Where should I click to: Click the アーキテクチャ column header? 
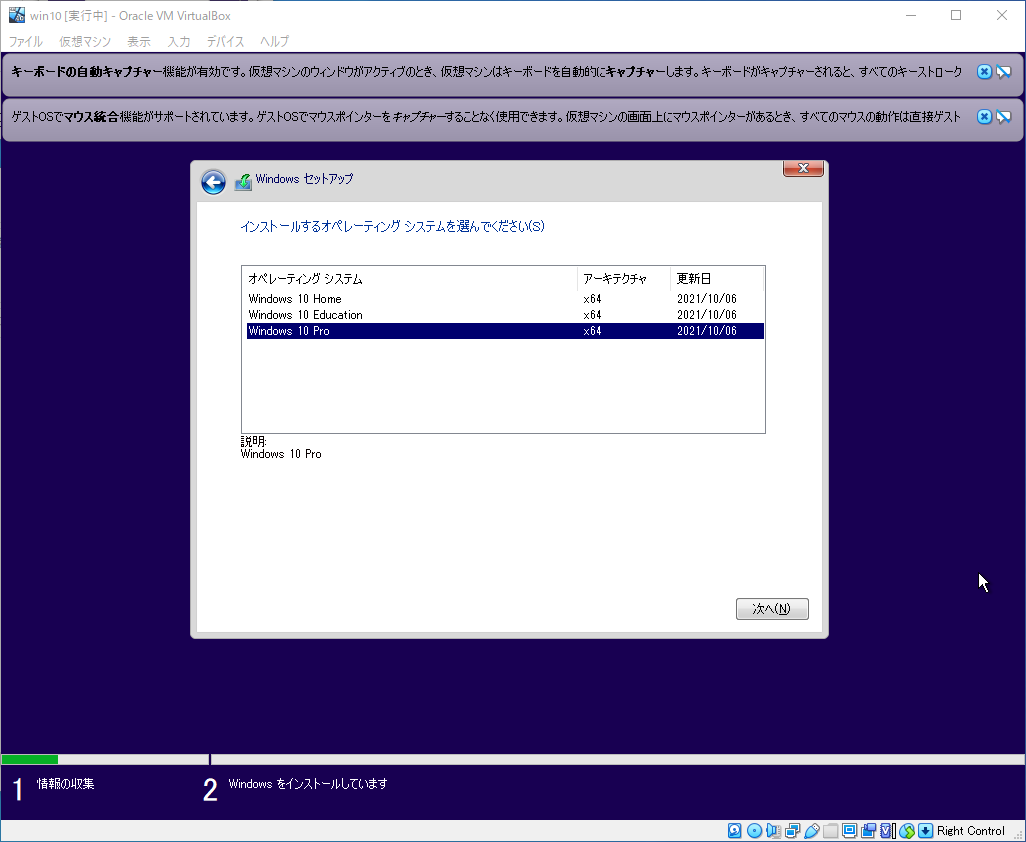pyautogui.click(x=624, y=279)
